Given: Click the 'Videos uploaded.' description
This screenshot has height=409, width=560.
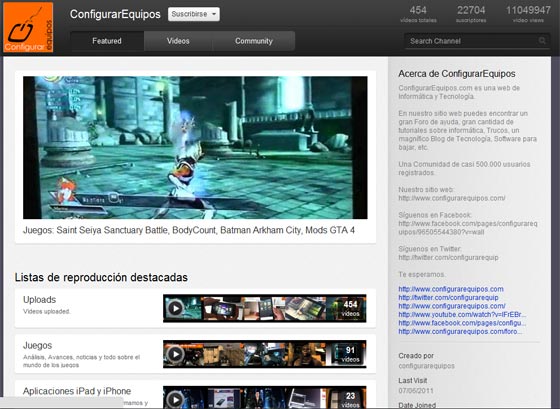Looking at the screenshot, I should (x=47, y=311).
